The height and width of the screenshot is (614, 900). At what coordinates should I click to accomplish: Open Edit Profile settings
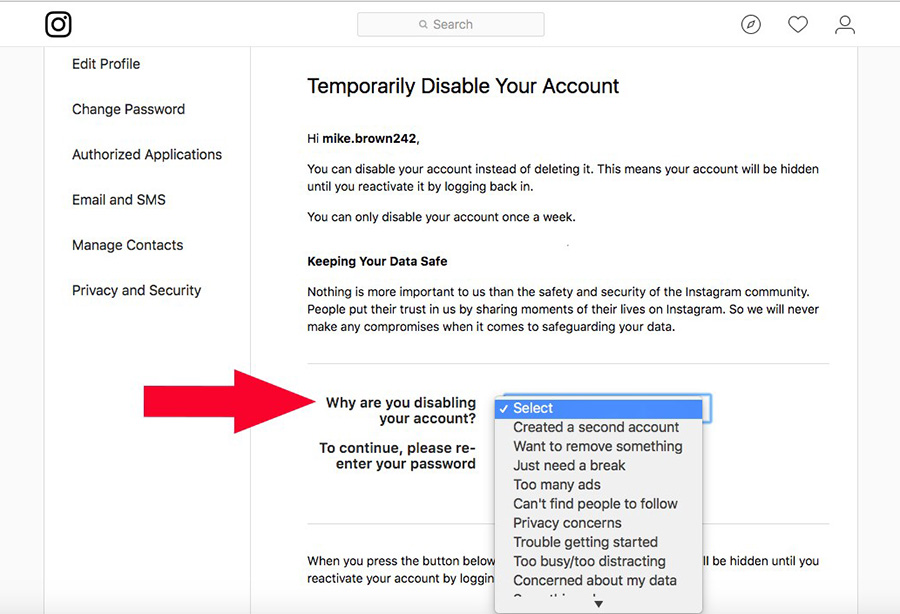(x=106, y=64)
